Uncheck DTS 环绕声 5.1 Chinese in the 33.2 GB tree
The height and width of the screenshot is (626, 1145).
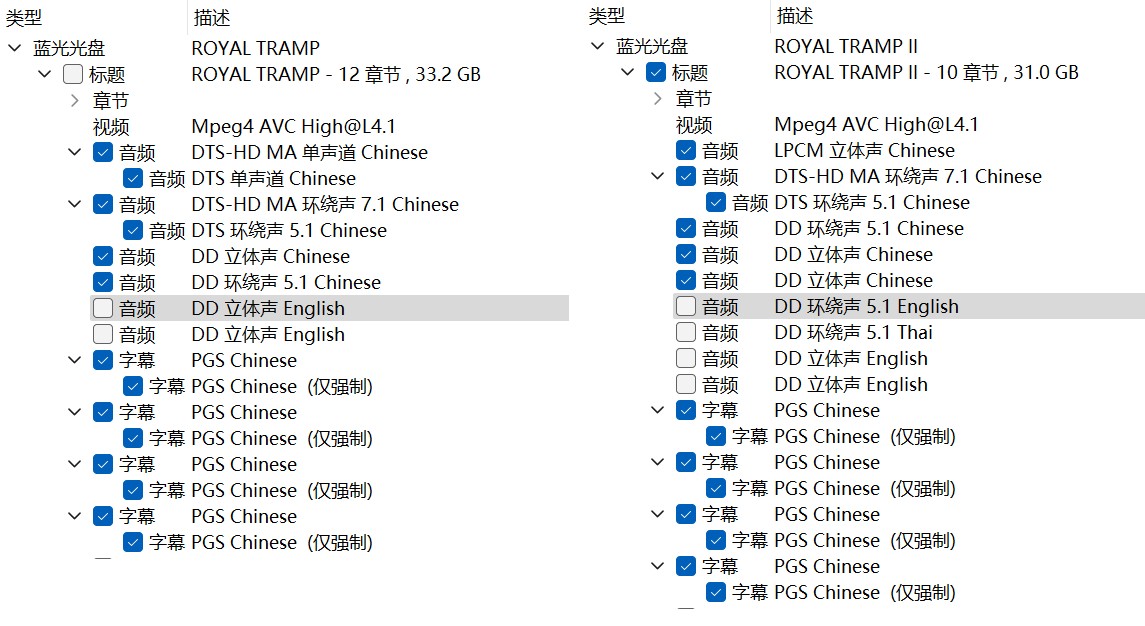133,230
